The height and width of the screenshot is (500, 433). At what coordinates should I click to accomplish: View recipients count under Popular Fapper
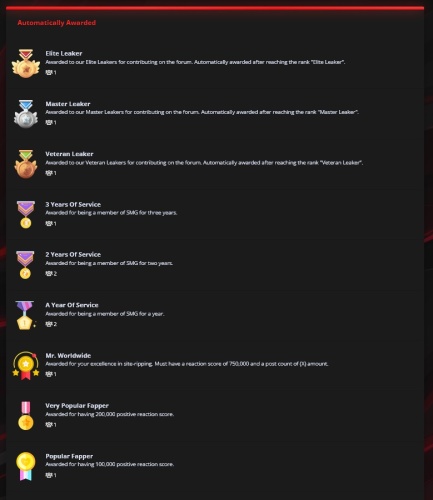51,475
